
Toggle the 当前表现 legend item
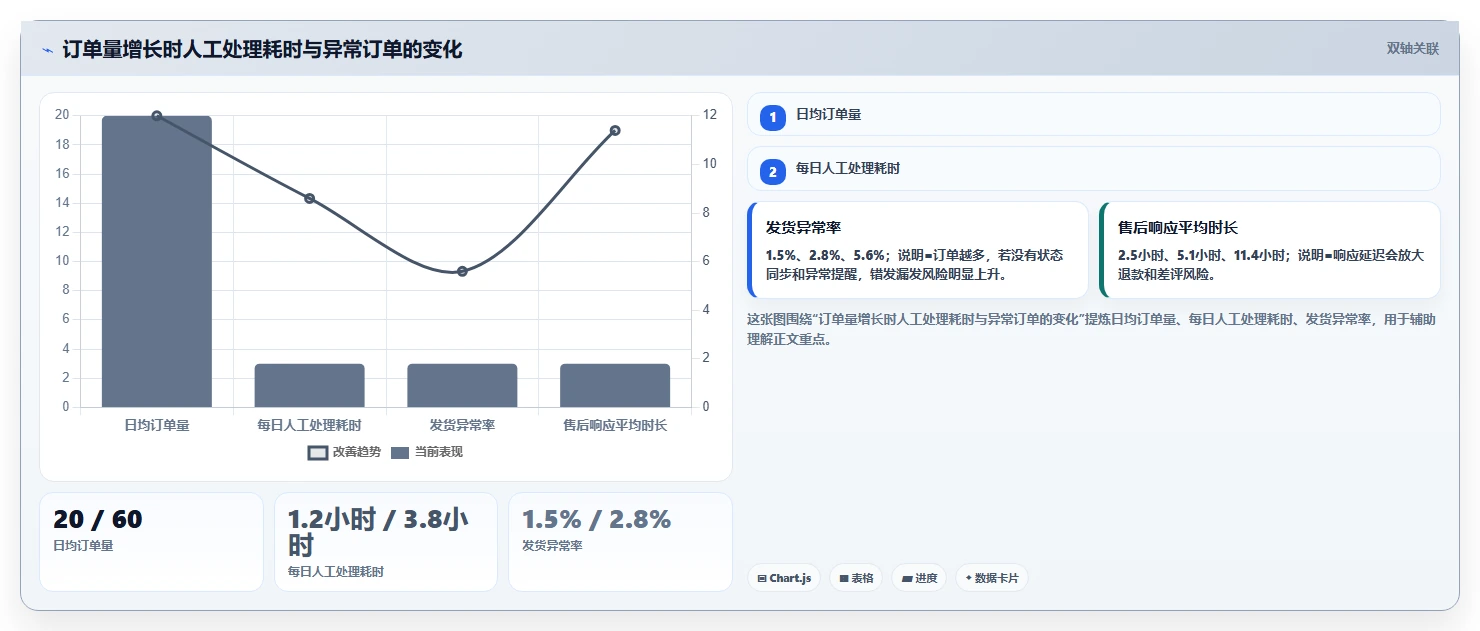point(426,452)
